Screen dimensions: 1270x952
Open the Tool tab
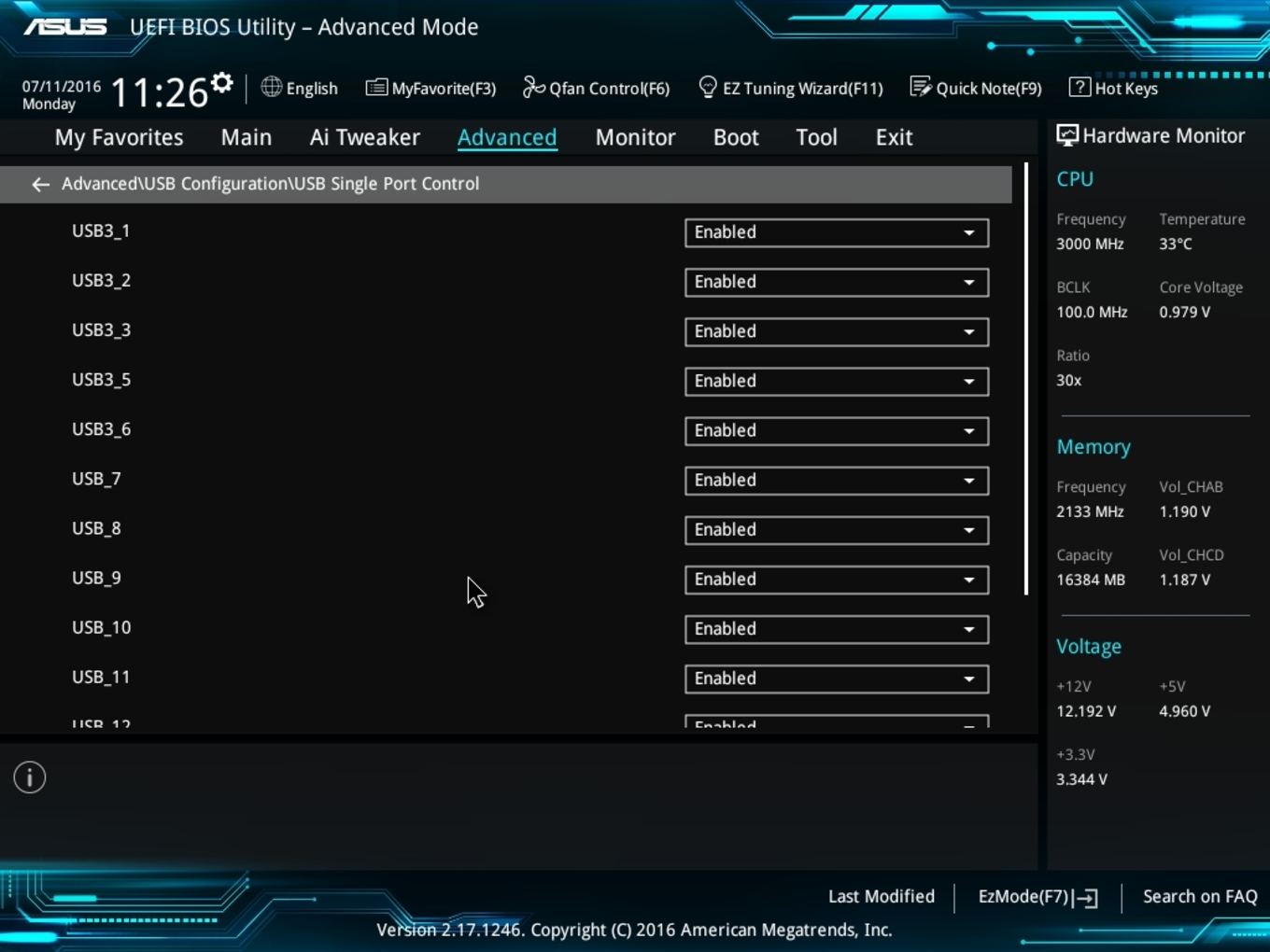tap(816, 137)
